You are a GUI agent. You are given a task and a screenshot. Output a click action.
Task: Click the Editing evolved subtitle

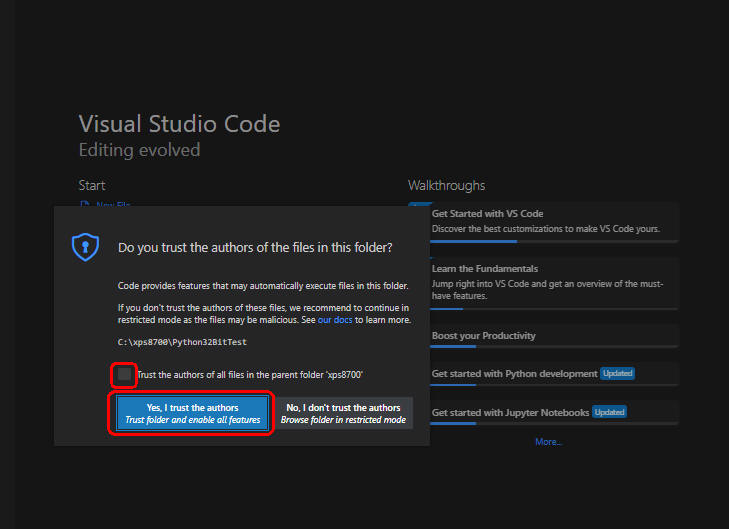pos(139,150)
